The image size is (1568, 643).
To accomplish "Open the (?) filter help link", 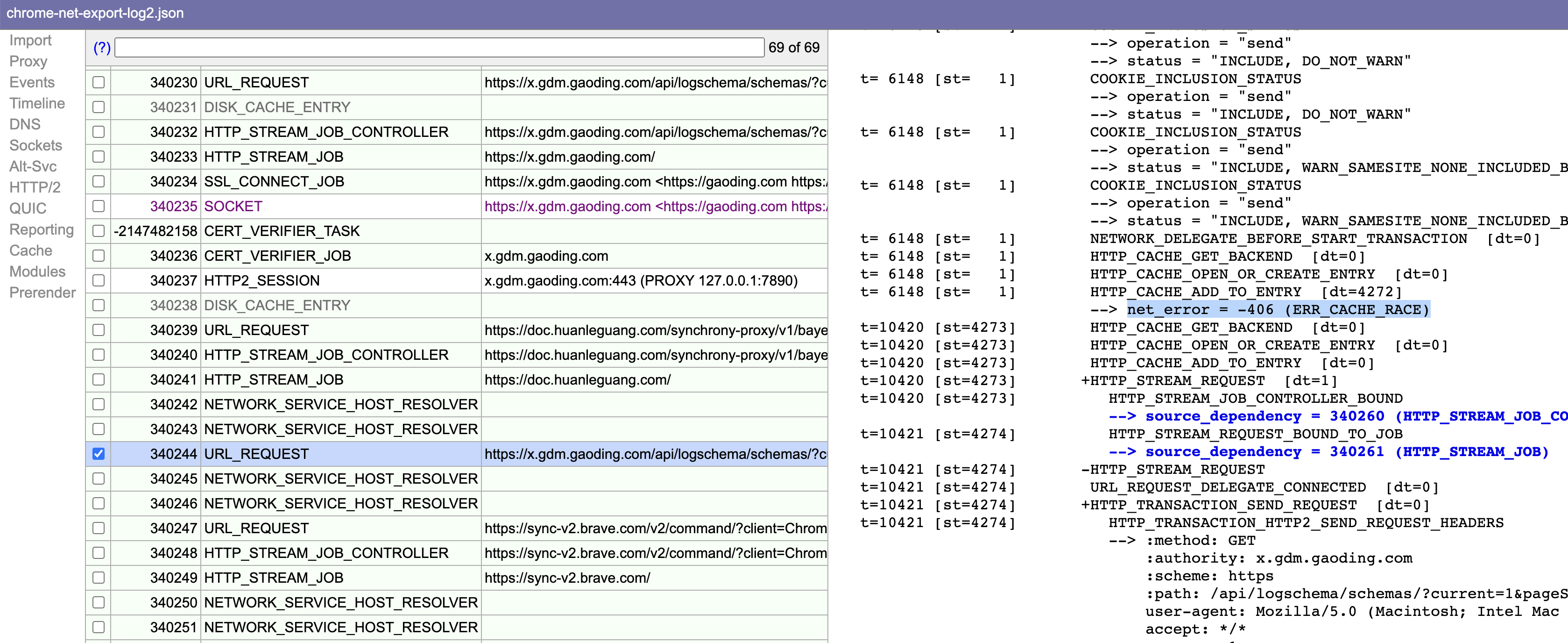I will tap(102, 48).
